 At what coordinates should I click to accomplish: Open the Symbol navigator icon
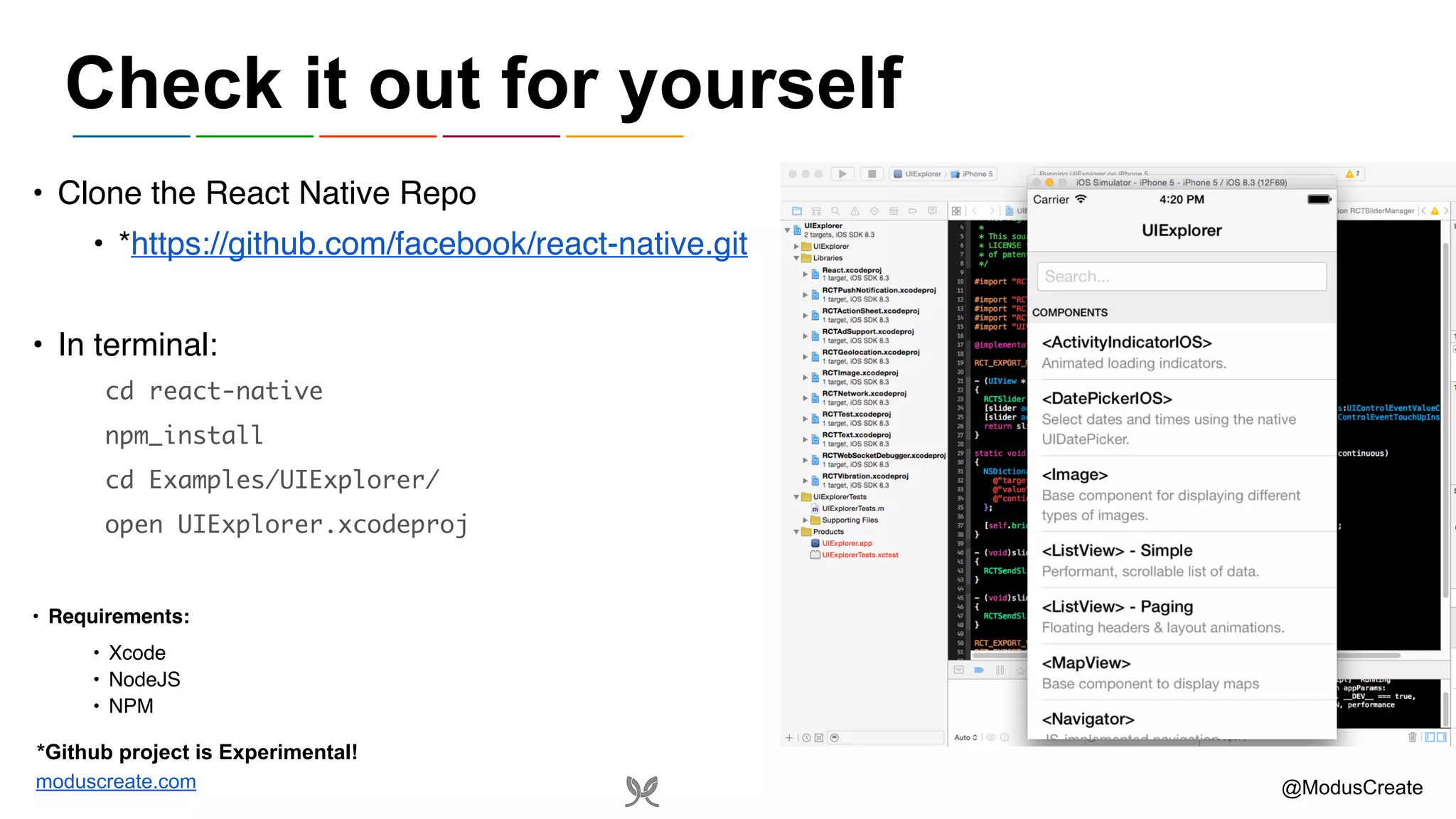[x=816, y=211]
